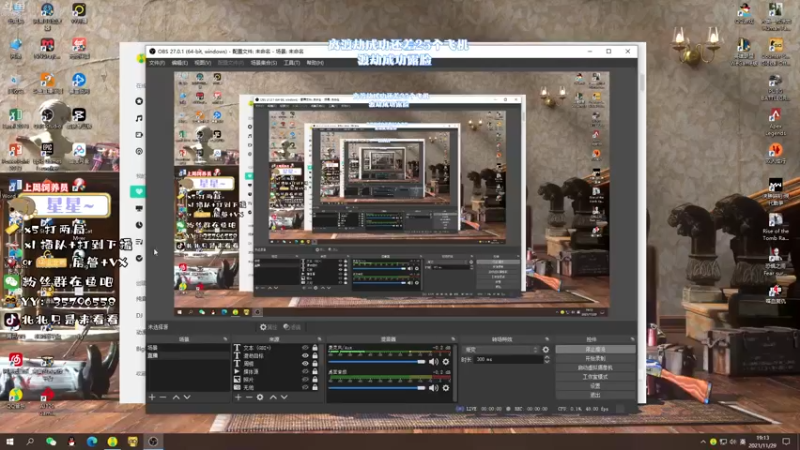Open settings gear for 桌面音频 channel
The width and height of the screenshot is (800, 450).
tap(446, 388)
